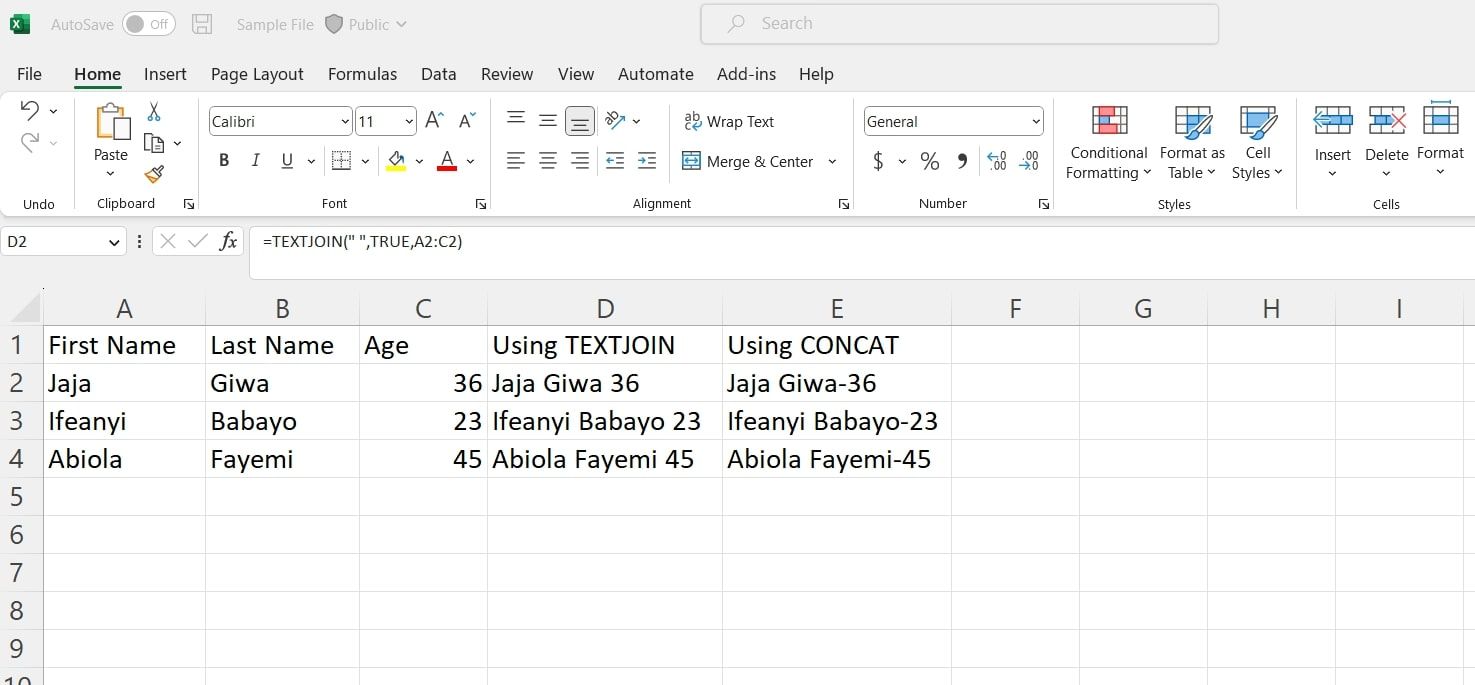
Task: Apply Borders using the grid icon
Action: pos(341,160)
